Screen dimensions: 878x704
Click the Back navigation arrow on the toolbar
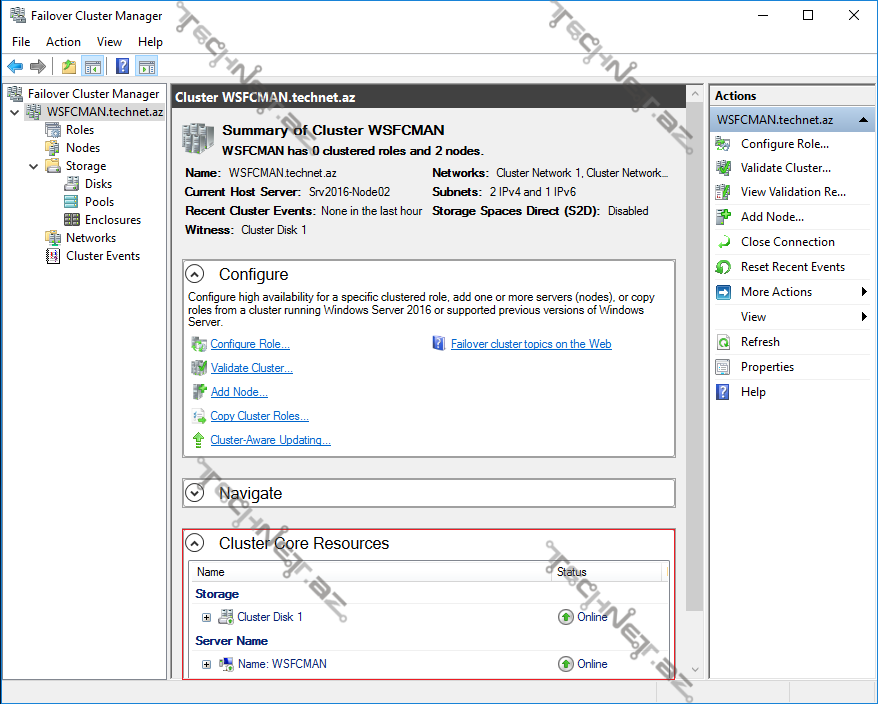coord(15,67)
